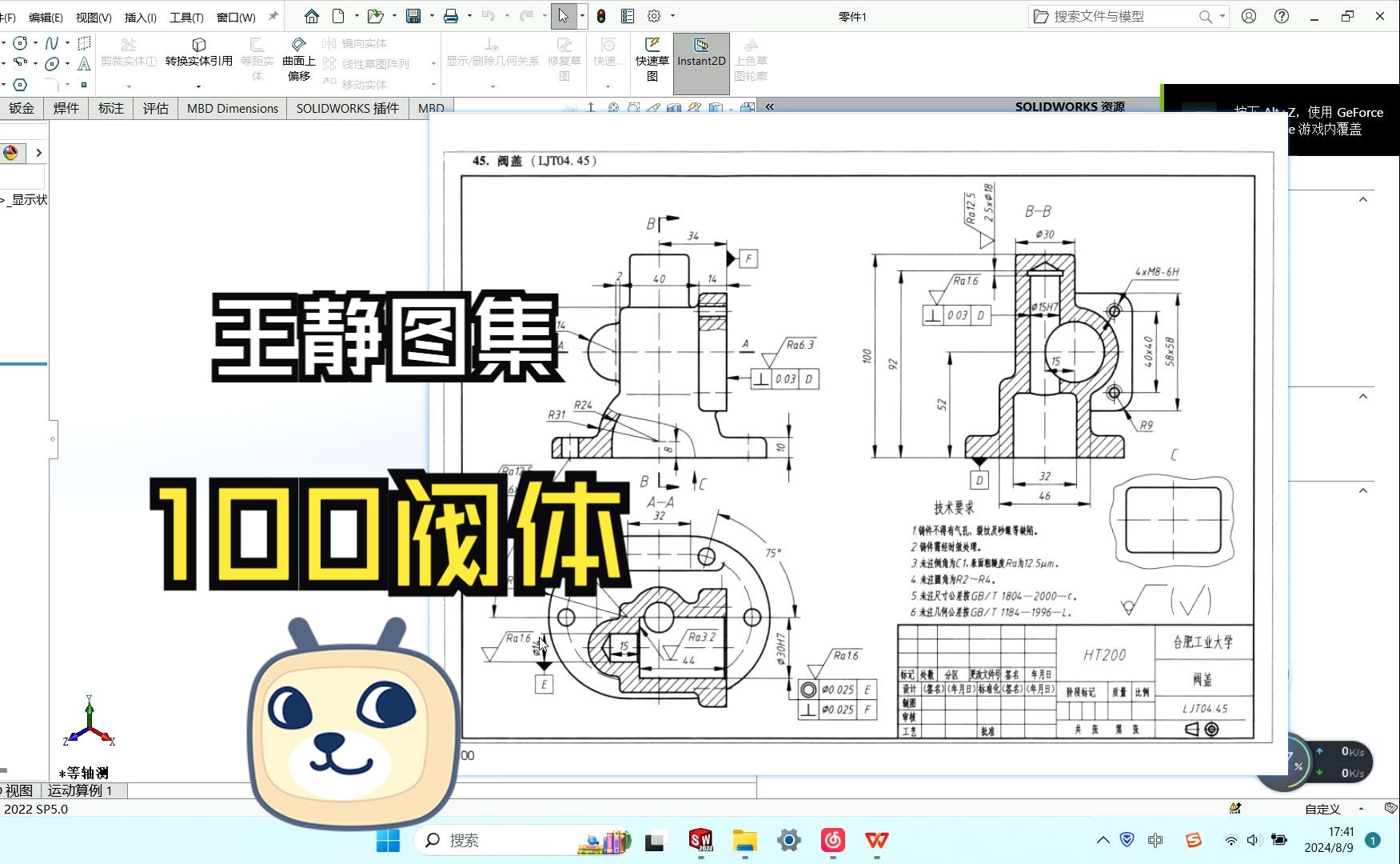Click the Print icon
Screen dimensions: 1400x864
point(451,16)
